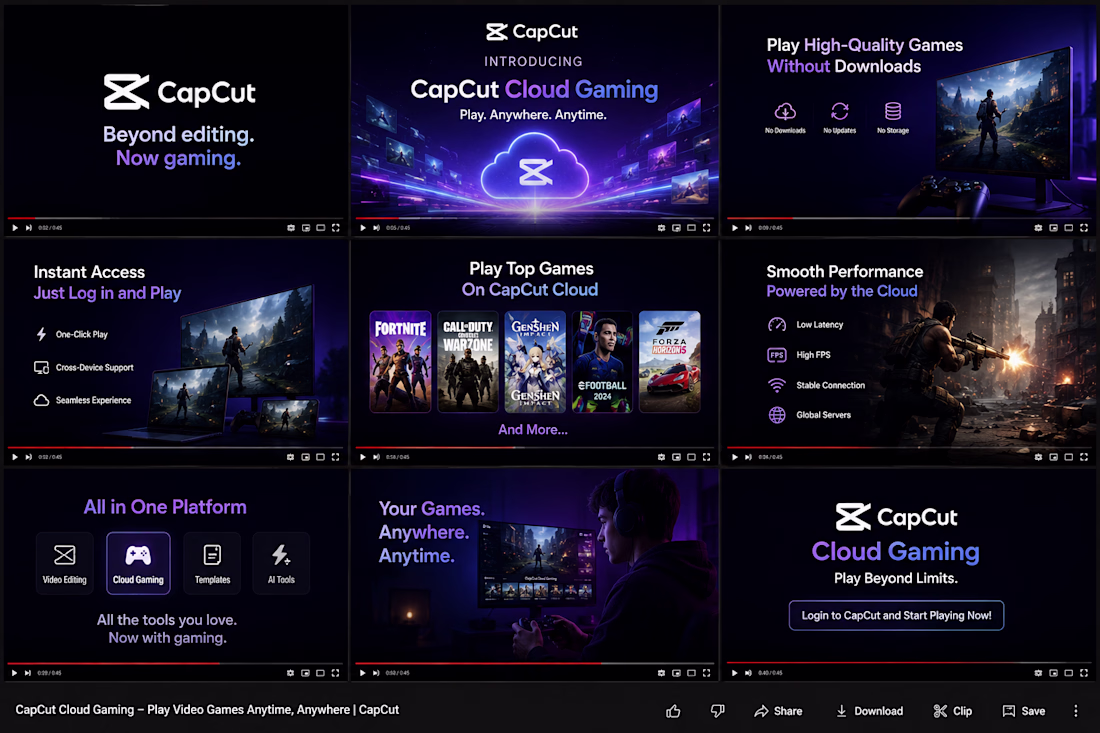
Task: Click the video title CapCut Cloud Gaming
Action: click(207, 710)
